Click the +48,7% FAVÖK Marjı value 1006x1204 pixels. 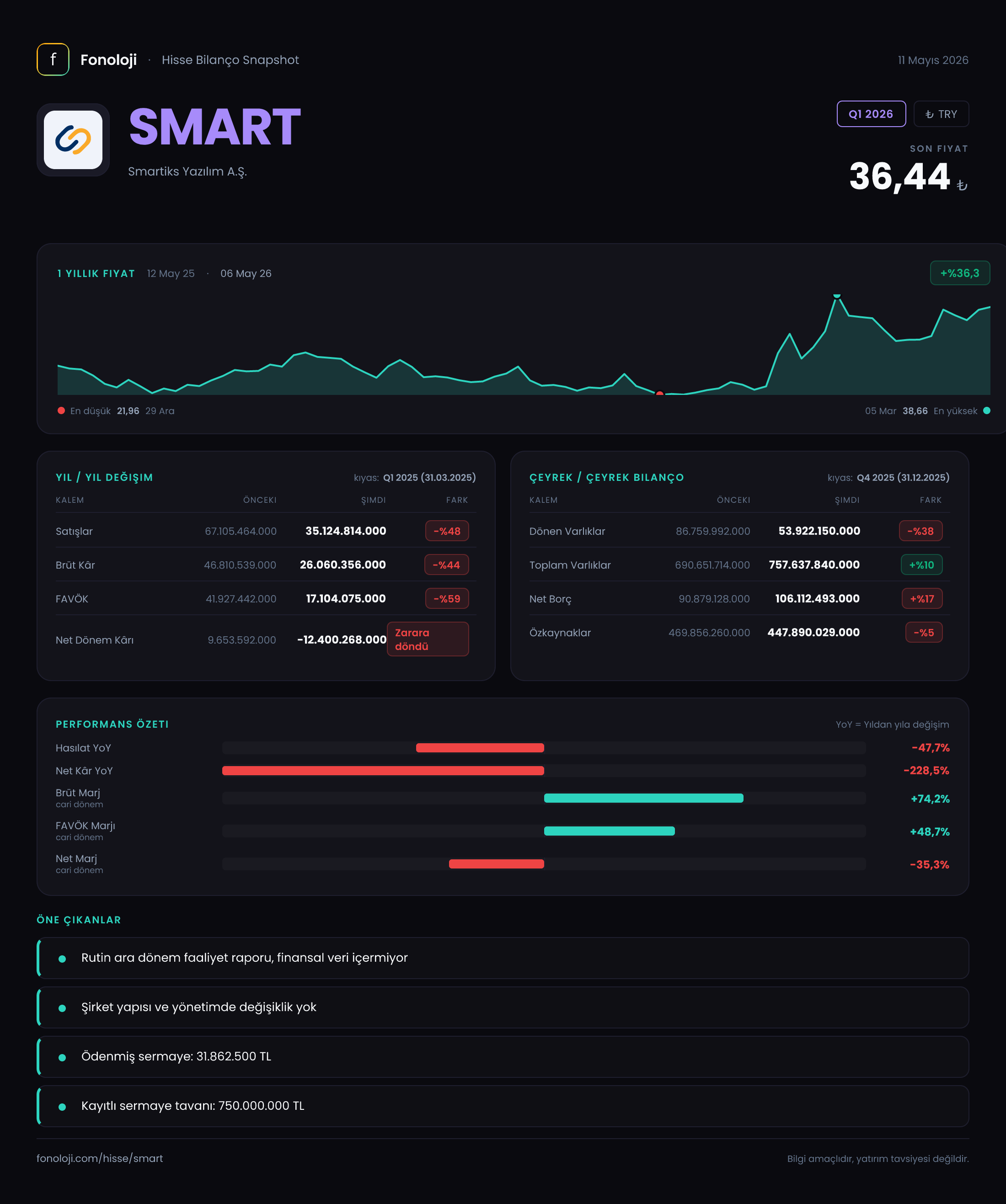(929, 831)
